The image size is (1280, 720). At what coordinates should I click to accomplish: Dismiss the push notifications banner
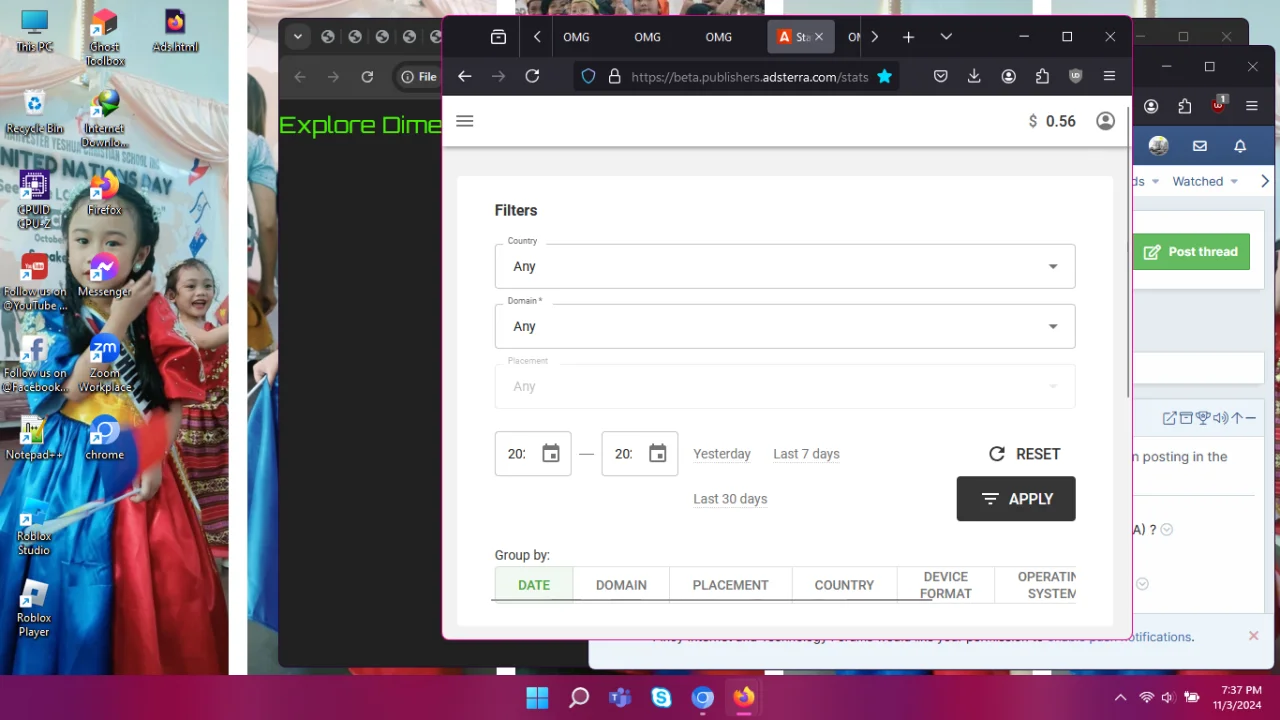tap(1253, 636)
